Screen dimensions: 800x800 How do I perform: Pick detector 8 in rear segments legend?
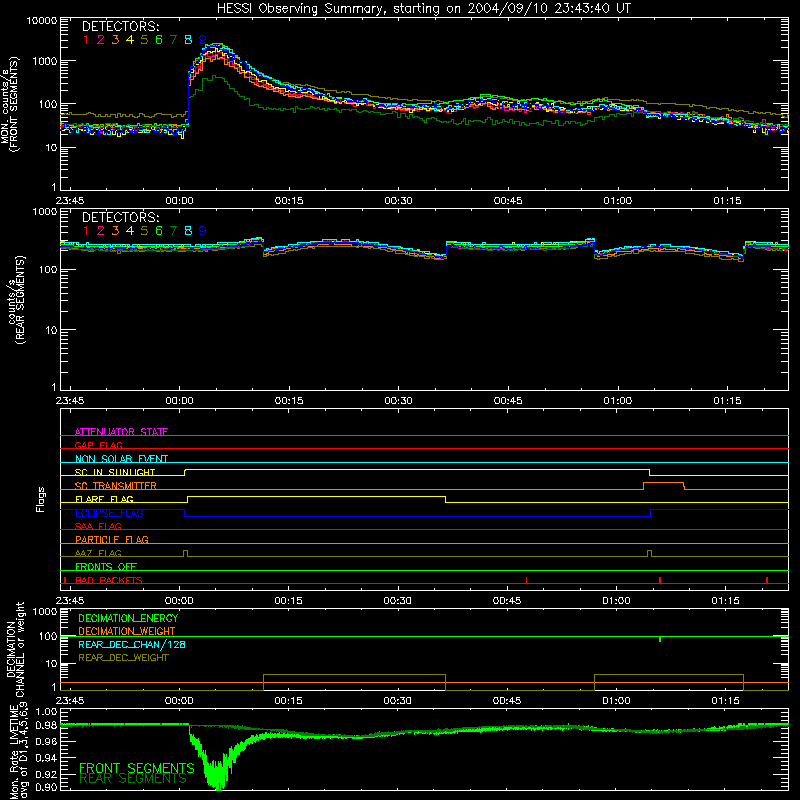pyautogui.click(x=188, y=231)
